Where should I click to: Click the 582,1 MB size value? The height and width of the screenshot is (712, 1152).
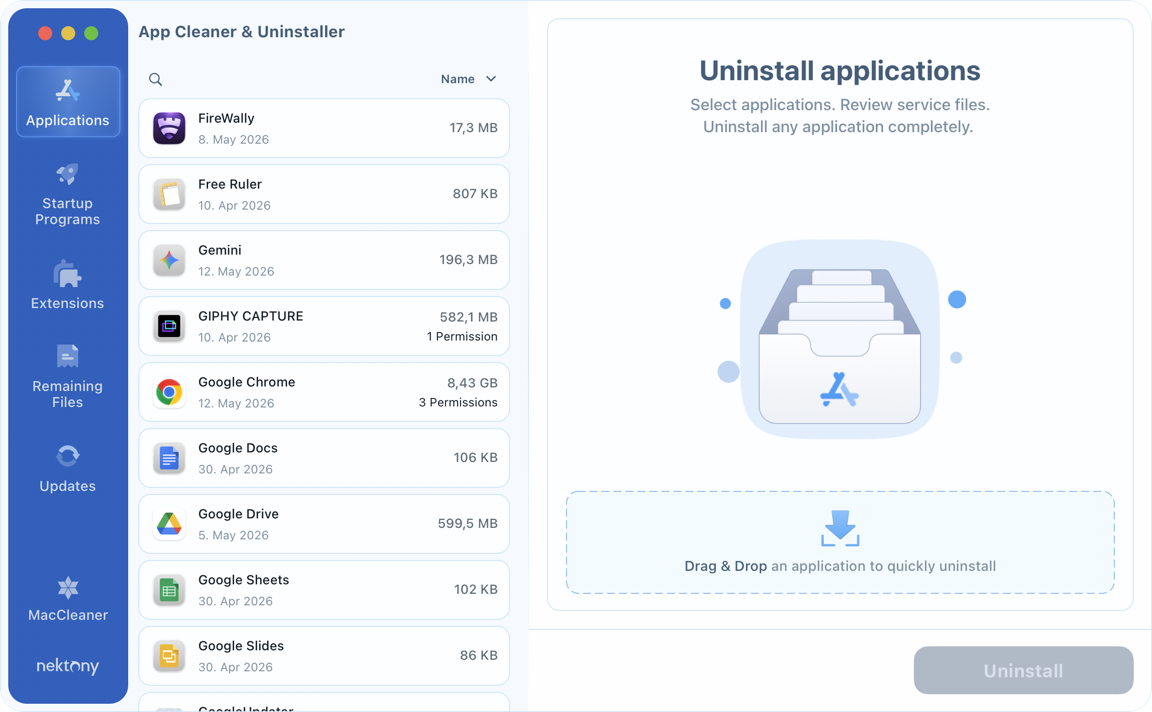tap(469, 317)
